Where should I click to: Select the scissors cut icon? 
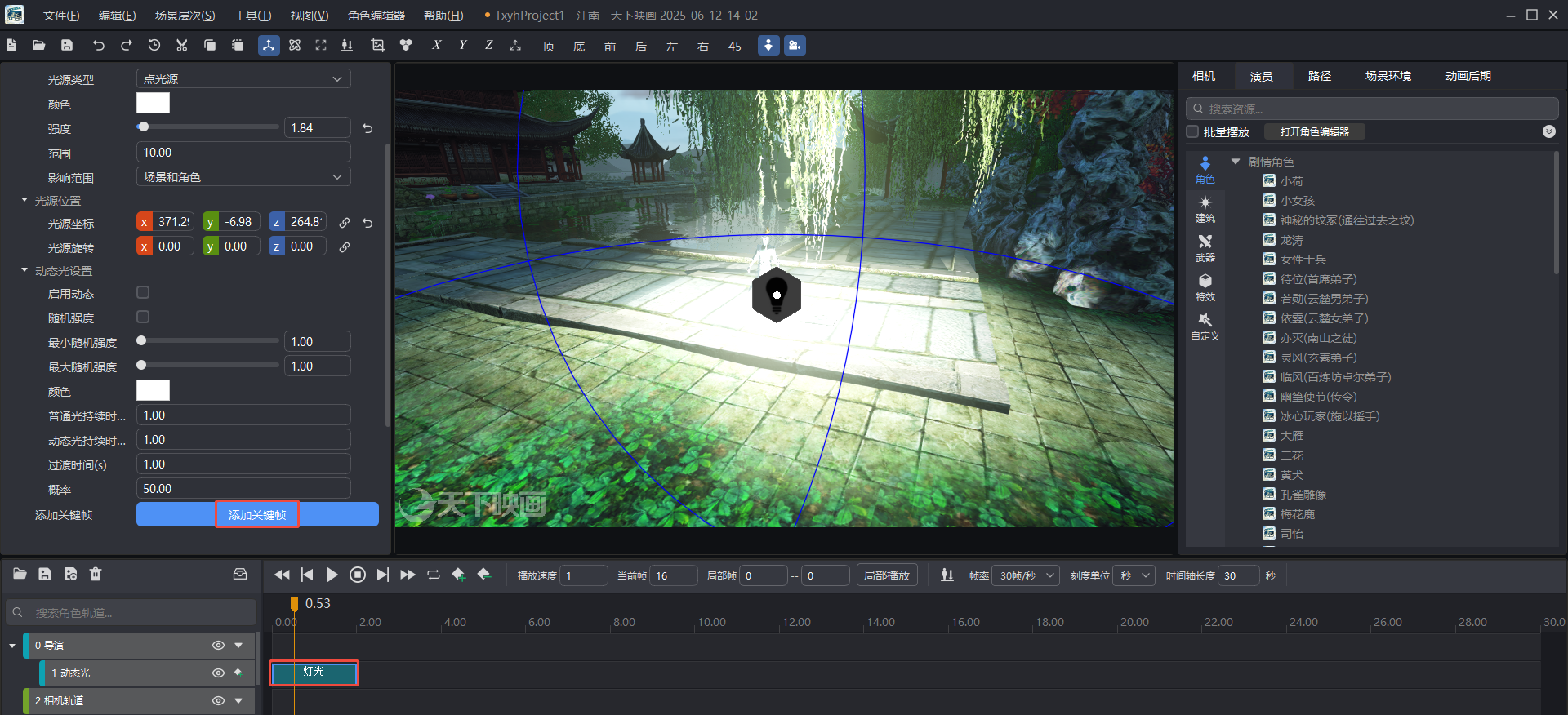click(182, 46)
